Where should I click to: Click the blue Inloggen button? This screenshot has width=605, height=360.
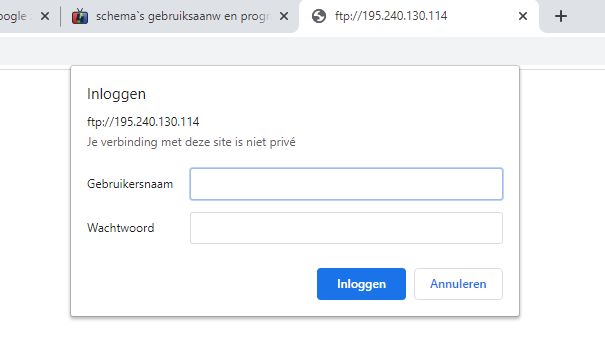click(x=361, y=284)
